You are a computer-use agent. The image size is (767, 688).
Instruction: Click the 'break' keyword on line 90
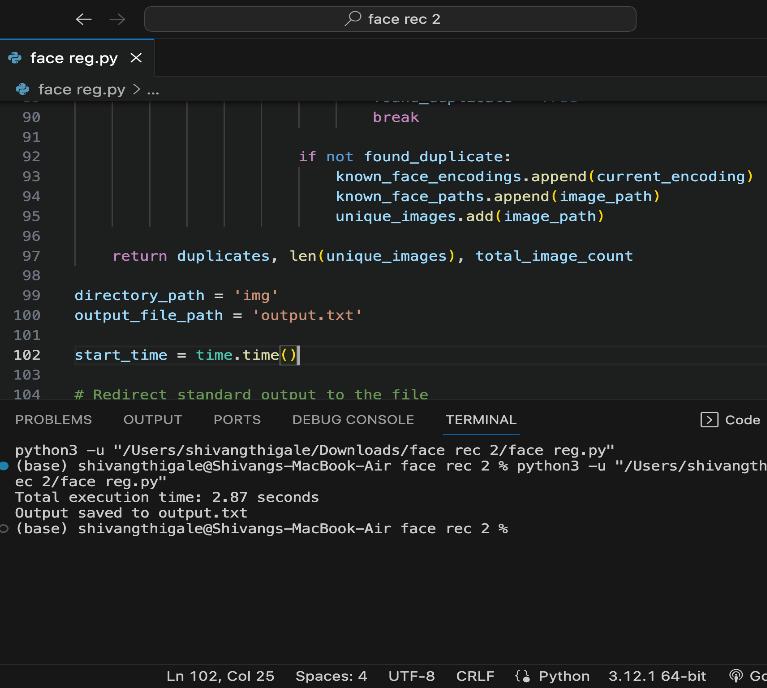396,117
